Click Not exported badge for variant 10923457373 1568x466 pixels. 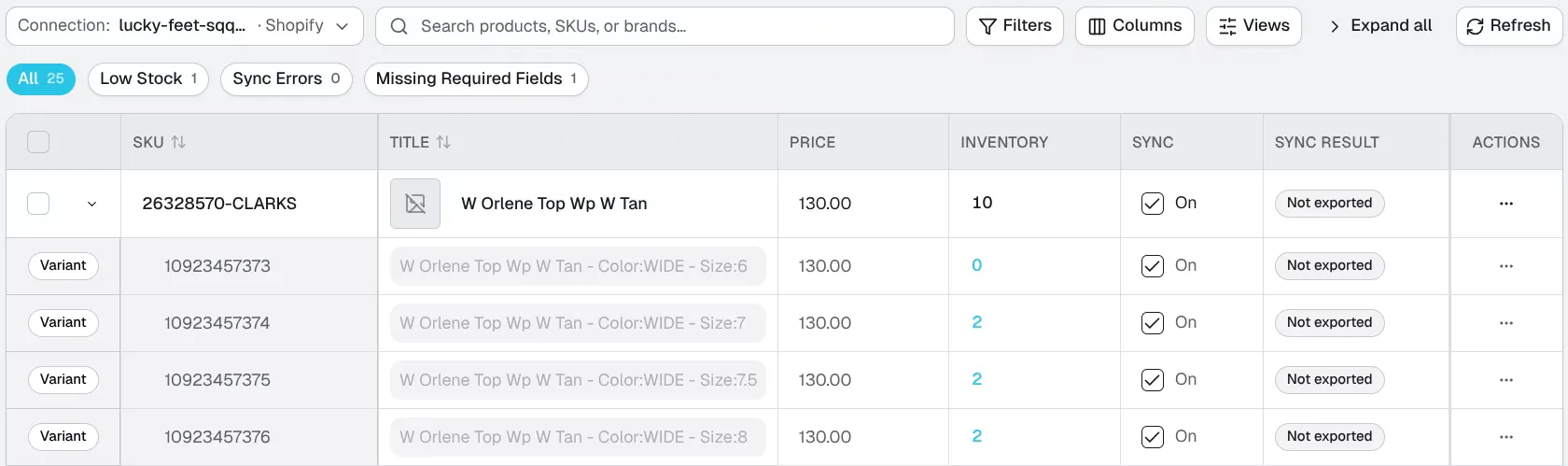[1329, 266]
